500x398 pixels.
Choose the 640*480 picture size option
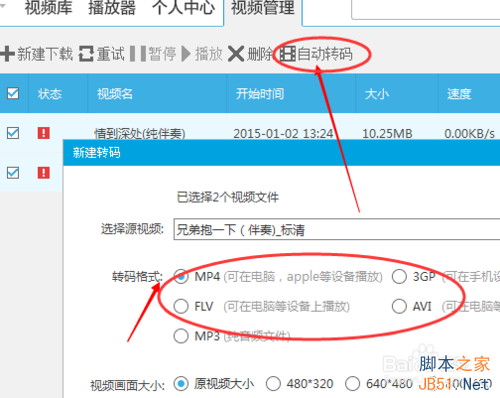pyautogui.click(x=353, y=384)
